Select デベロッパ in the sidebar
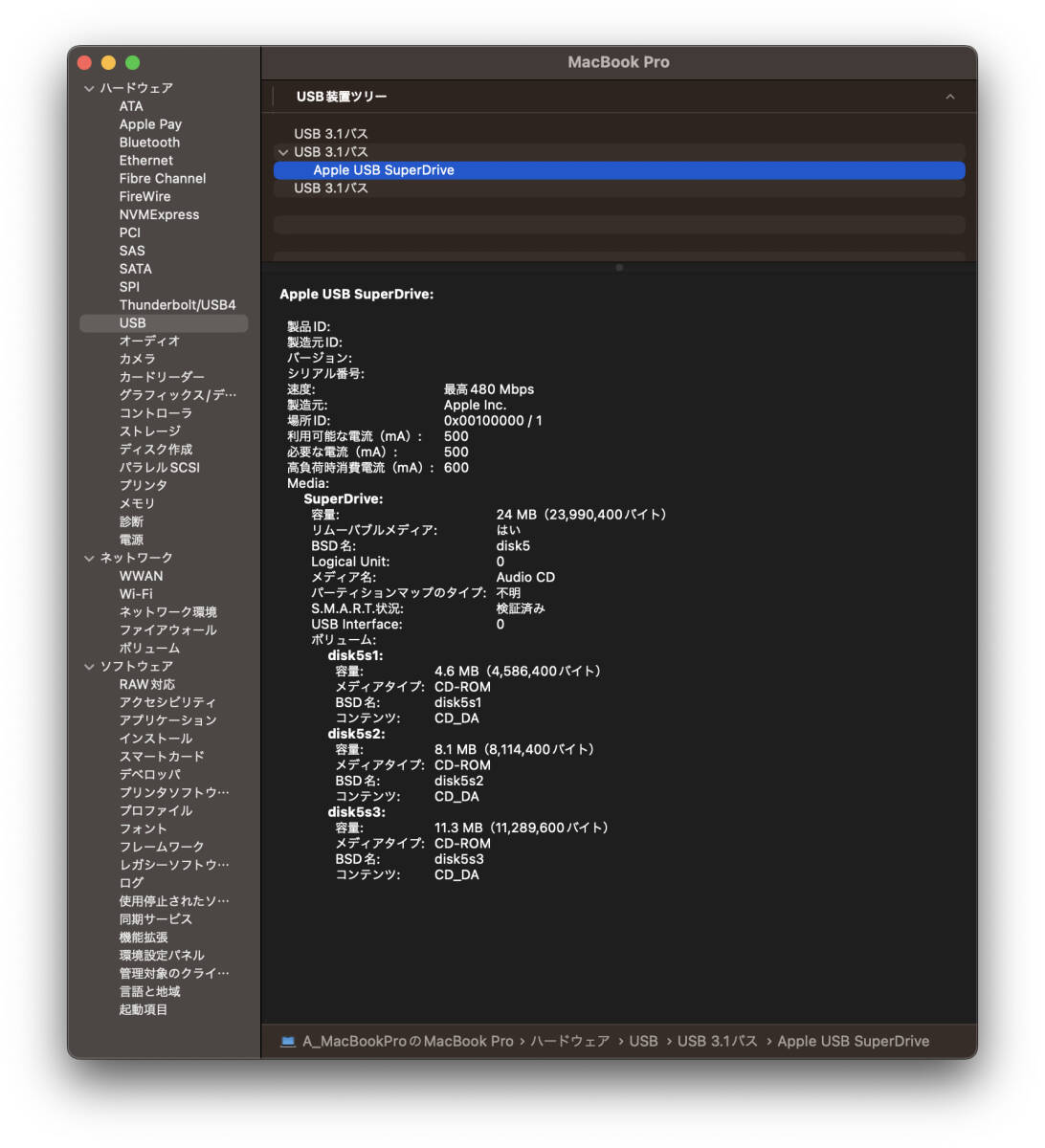 150,775
